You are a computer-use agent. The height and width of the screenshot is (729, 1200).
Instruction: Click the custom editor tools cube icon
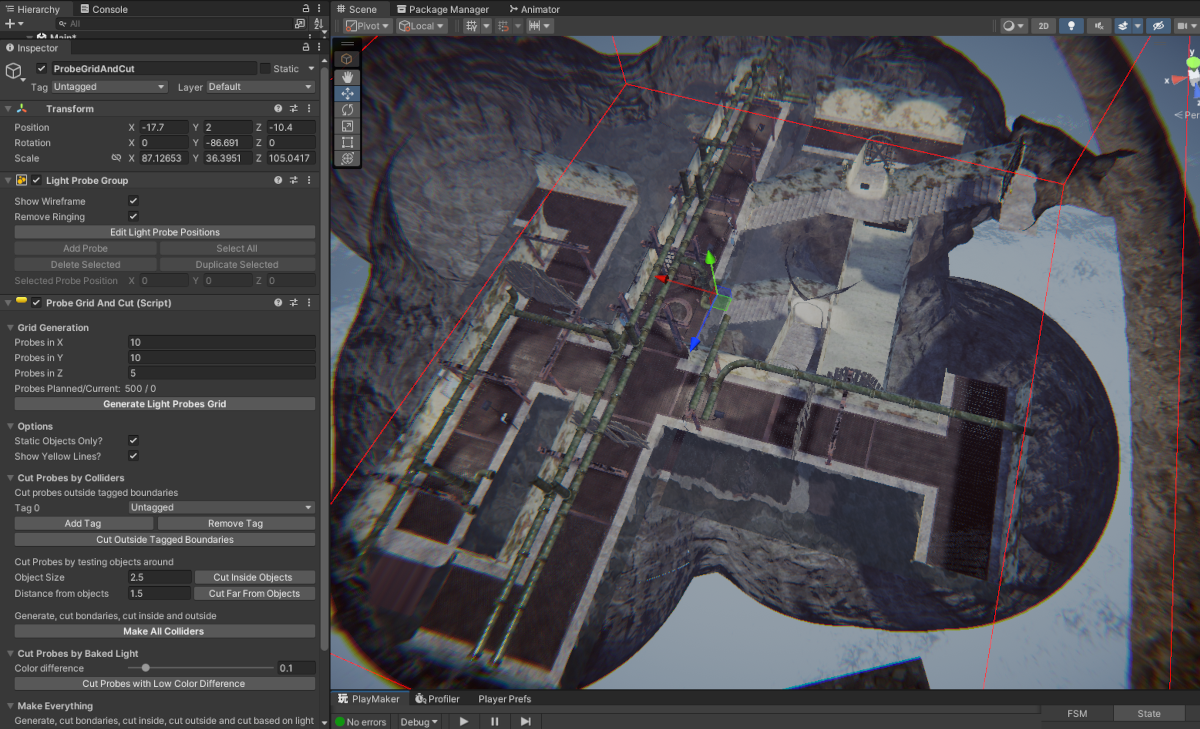(347, 59)
